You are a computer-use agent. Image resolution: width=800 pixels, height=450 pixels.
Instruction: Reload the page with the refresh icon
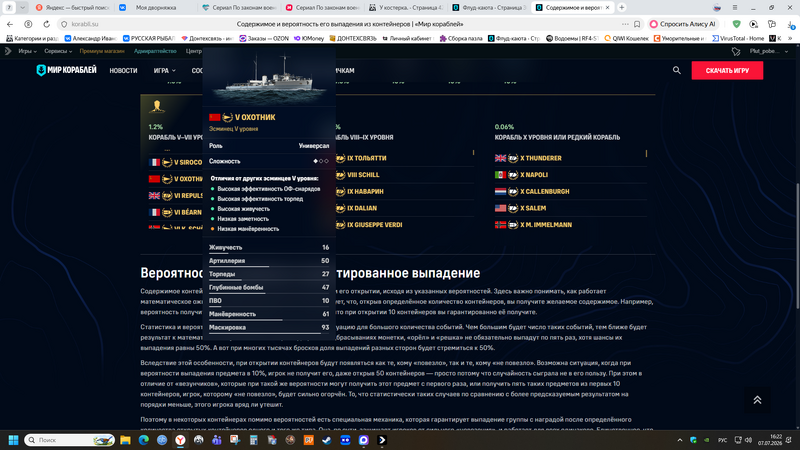tap(46, 24)
